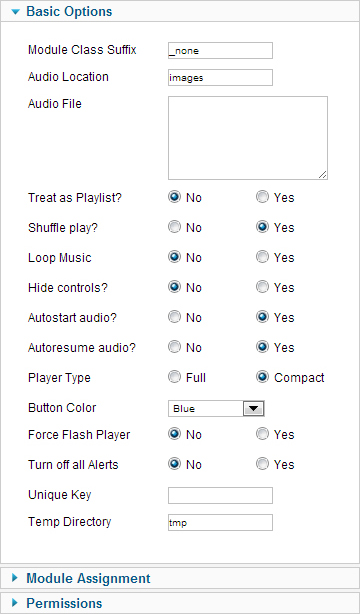Click the Unique Key text field

click(220, 495)
